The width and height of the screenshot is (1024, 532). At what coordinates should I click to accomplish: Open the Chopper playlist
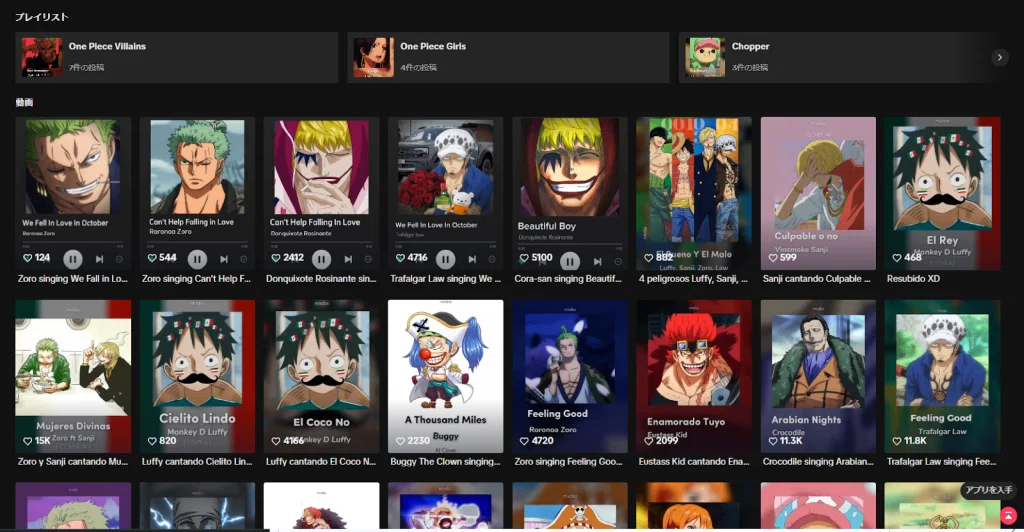click(839, 57)
